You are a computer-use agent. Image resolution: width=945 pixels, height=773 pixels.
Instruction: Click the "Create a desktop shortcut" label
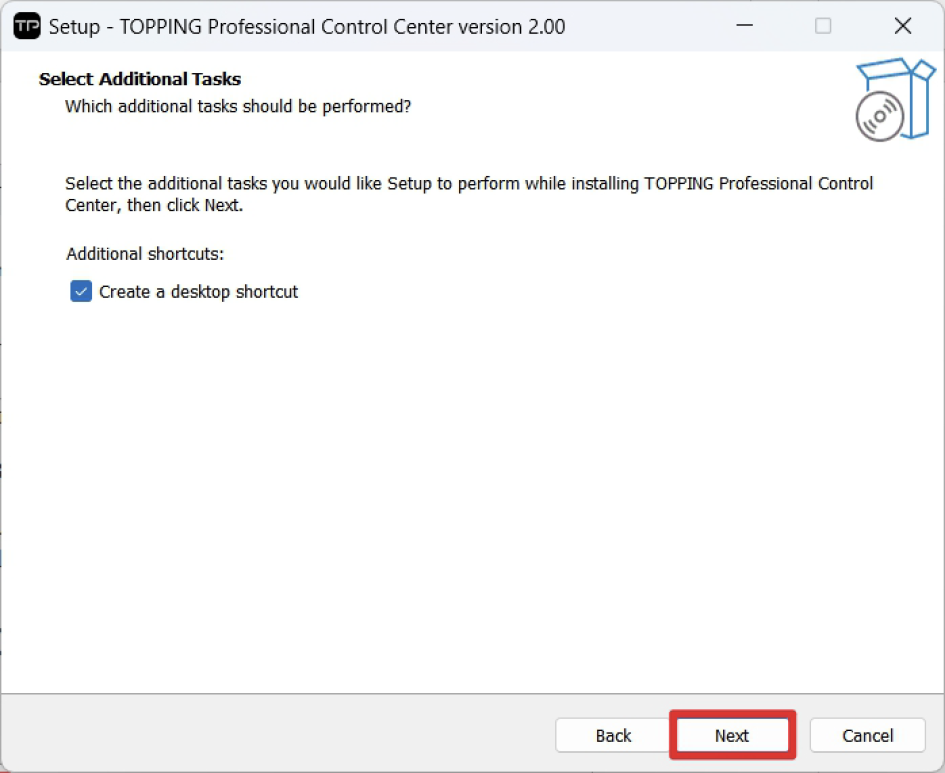198,292
